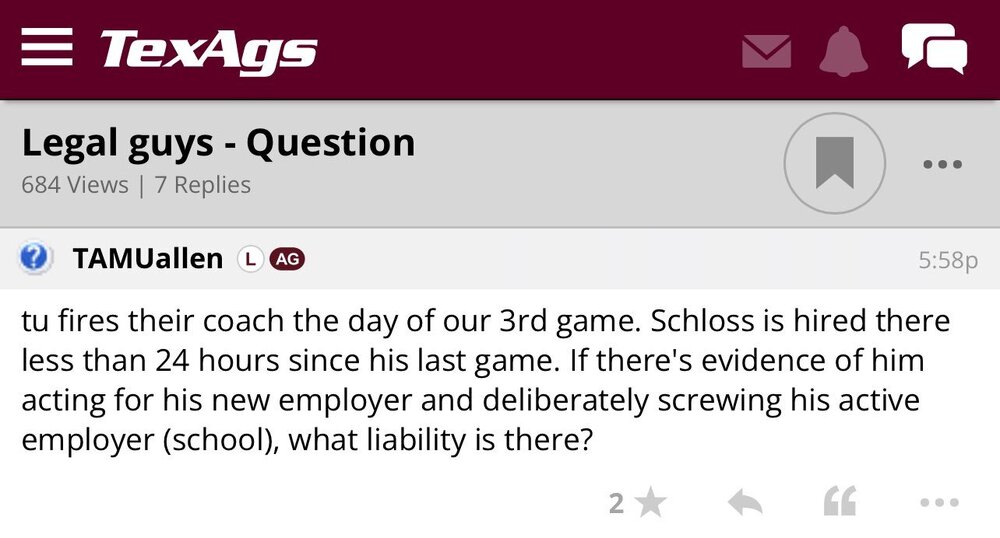Image resolution: width=1000 pixels, height=538 pixels.
Task: Open TAMUallen's user profile
Action: [x=147, y=258]
